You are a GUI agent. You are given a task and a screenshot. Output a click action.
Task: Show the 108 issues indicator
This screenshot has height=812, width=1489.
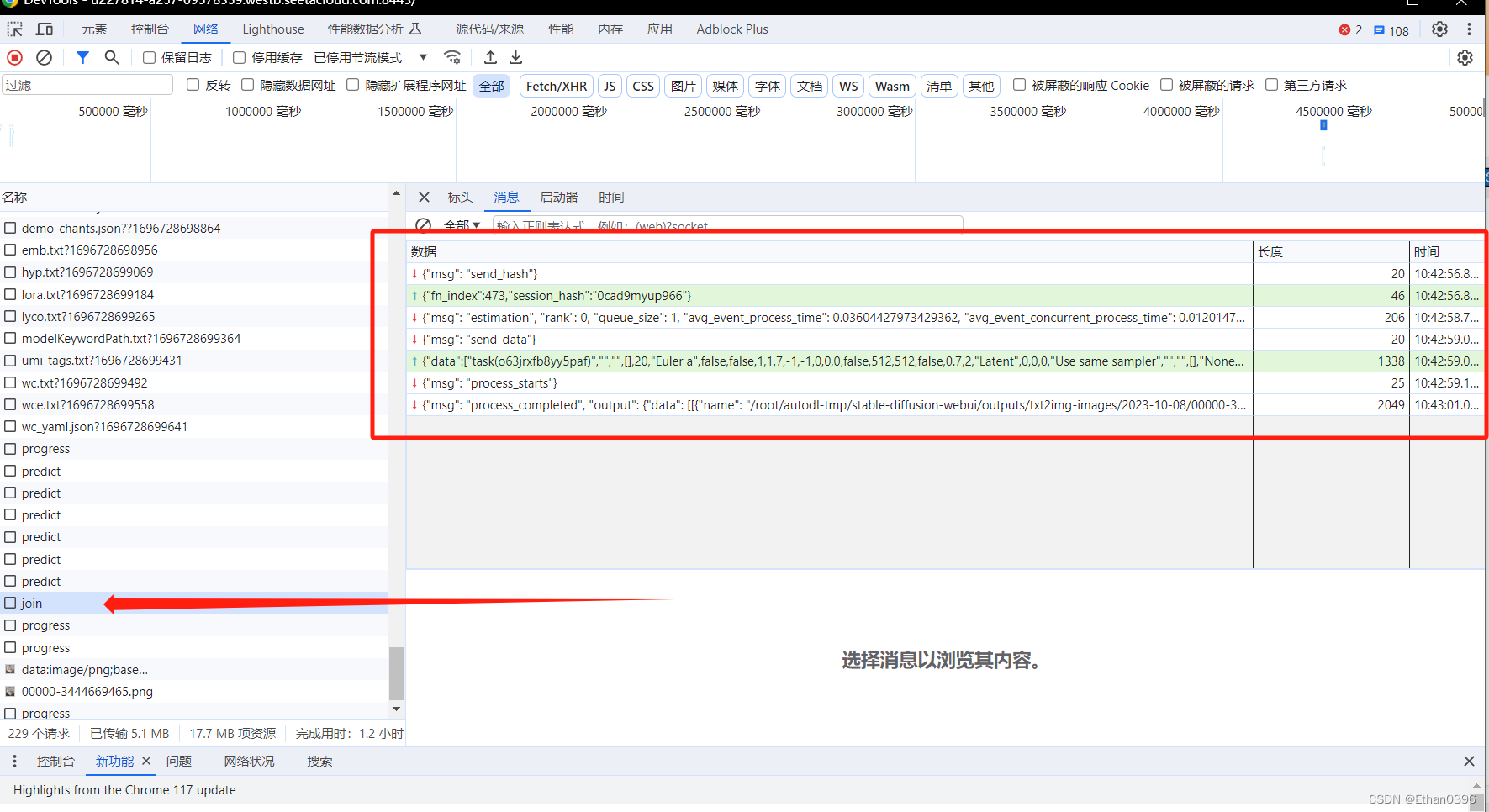(1391, 30)
